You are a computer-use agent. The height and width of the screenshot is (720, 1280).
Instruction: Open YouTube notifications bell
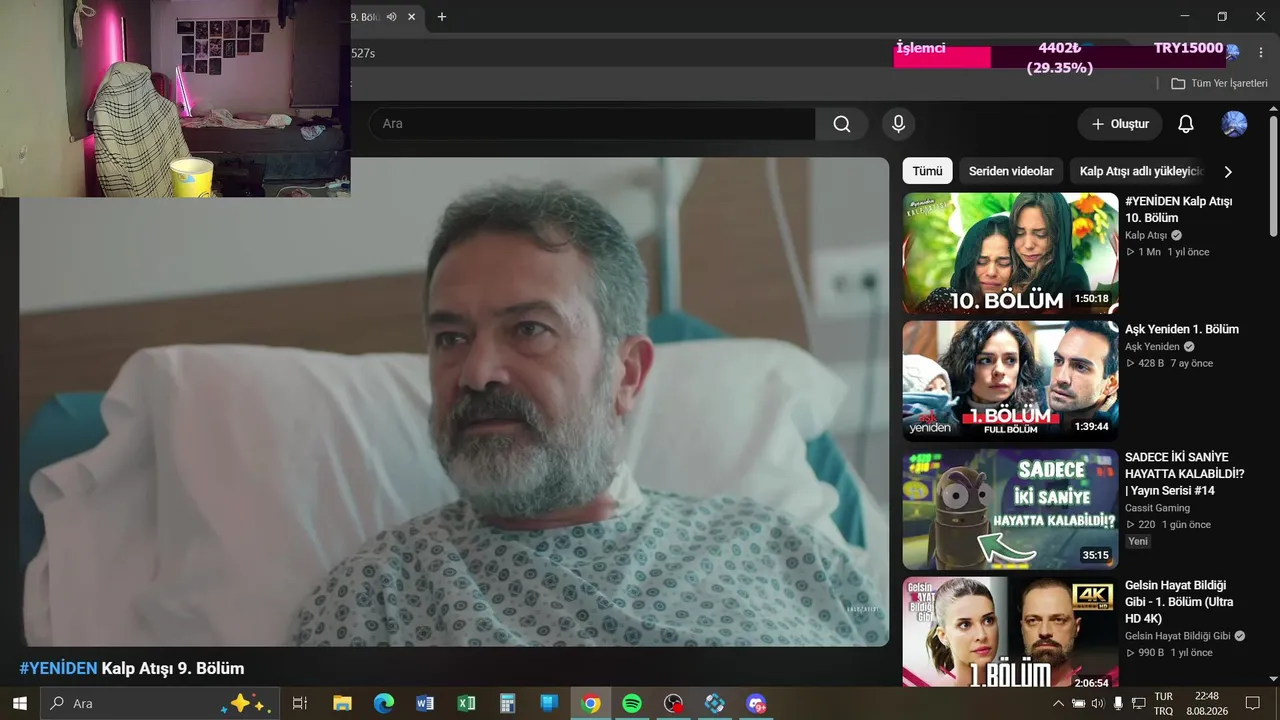(1186, 124)
